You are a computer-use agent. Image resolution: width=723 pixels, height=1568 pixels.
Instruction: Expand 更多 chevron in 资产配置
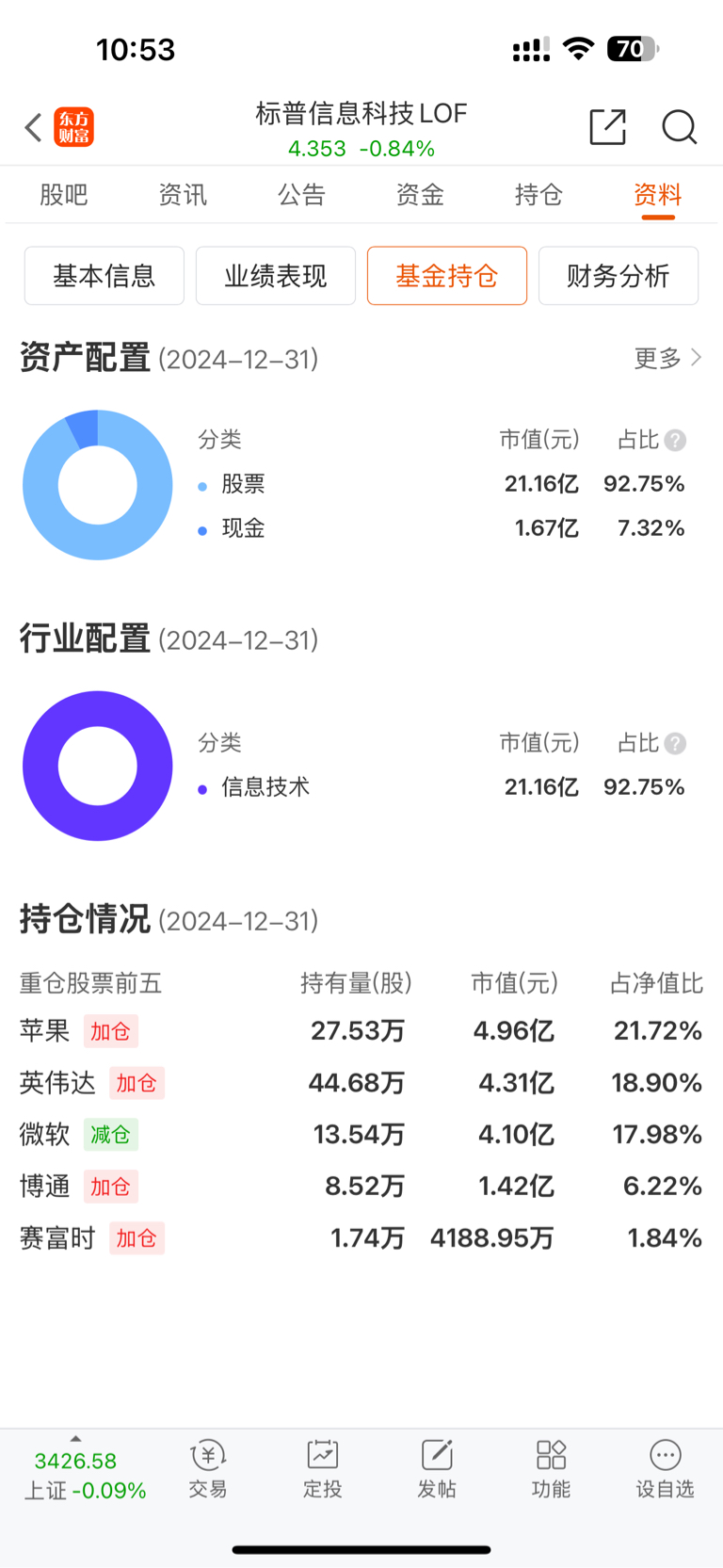[x=697, y=357]
